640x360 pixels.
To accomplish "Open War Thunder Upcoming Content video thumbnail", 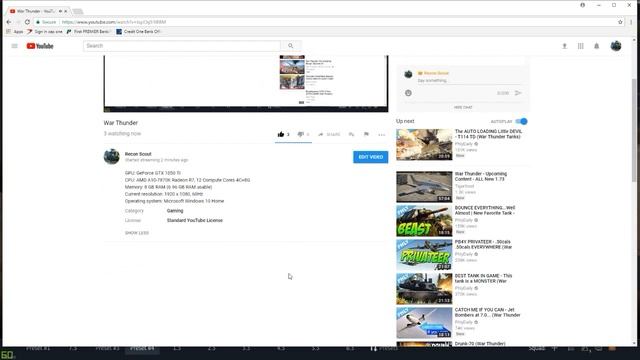I will click(x=424, y=187).
